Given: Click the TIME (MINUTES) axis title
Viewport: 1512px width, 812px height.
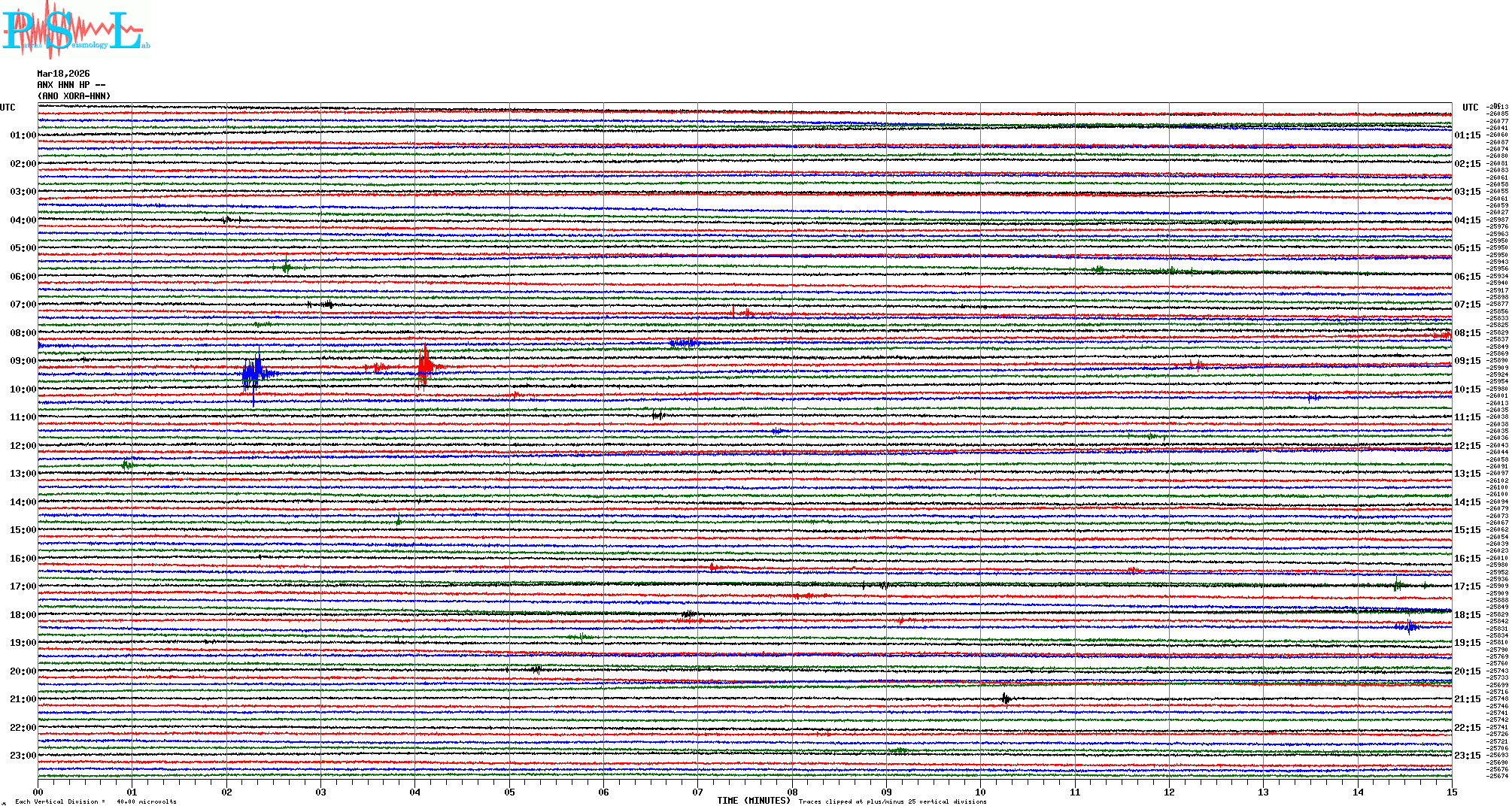Looking at the screenshot, I should [754, 801].
